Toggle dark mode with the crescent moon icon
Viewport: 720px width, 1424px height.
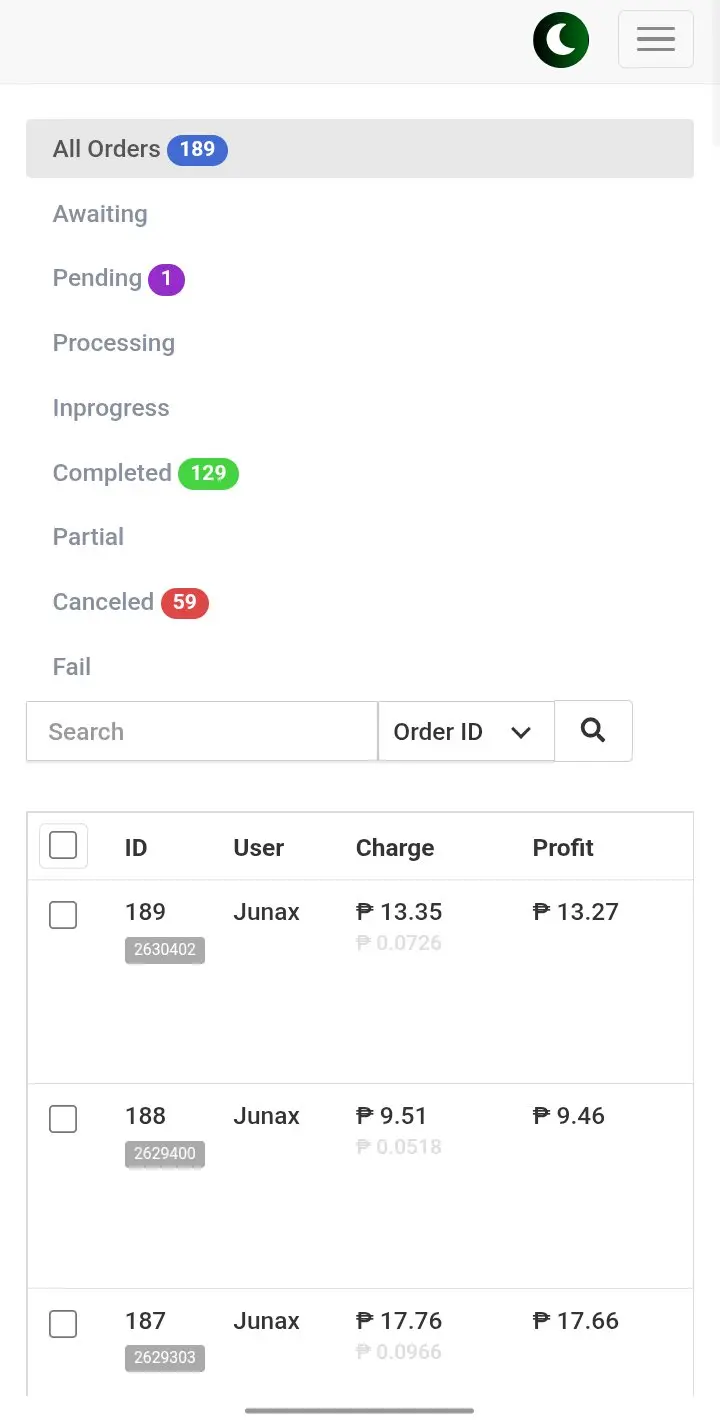click(x=561, y=40)
